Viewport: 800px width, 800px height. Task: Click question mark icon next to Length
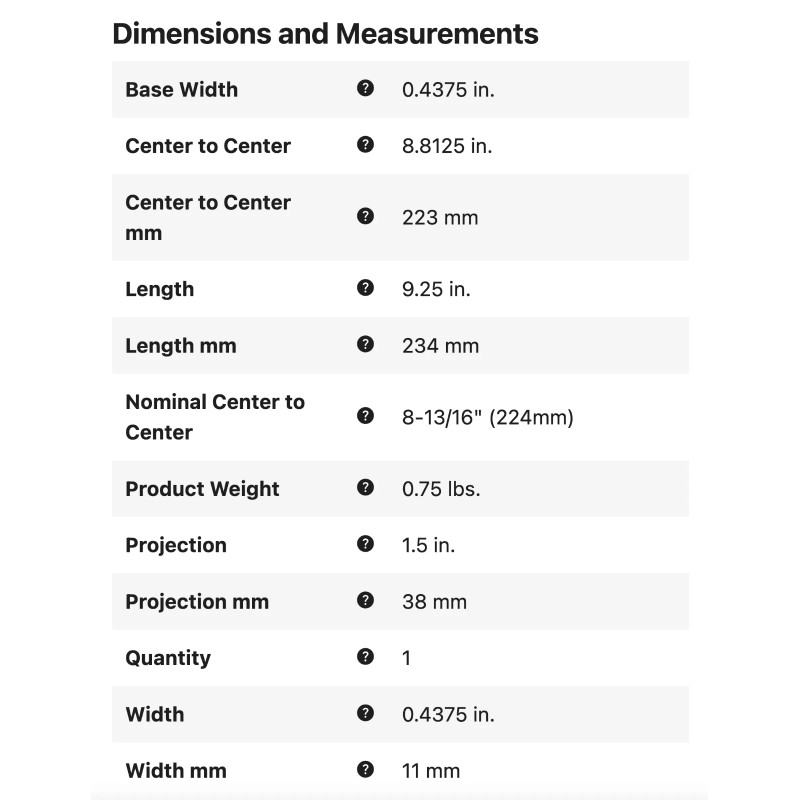(x=365, y=288)
